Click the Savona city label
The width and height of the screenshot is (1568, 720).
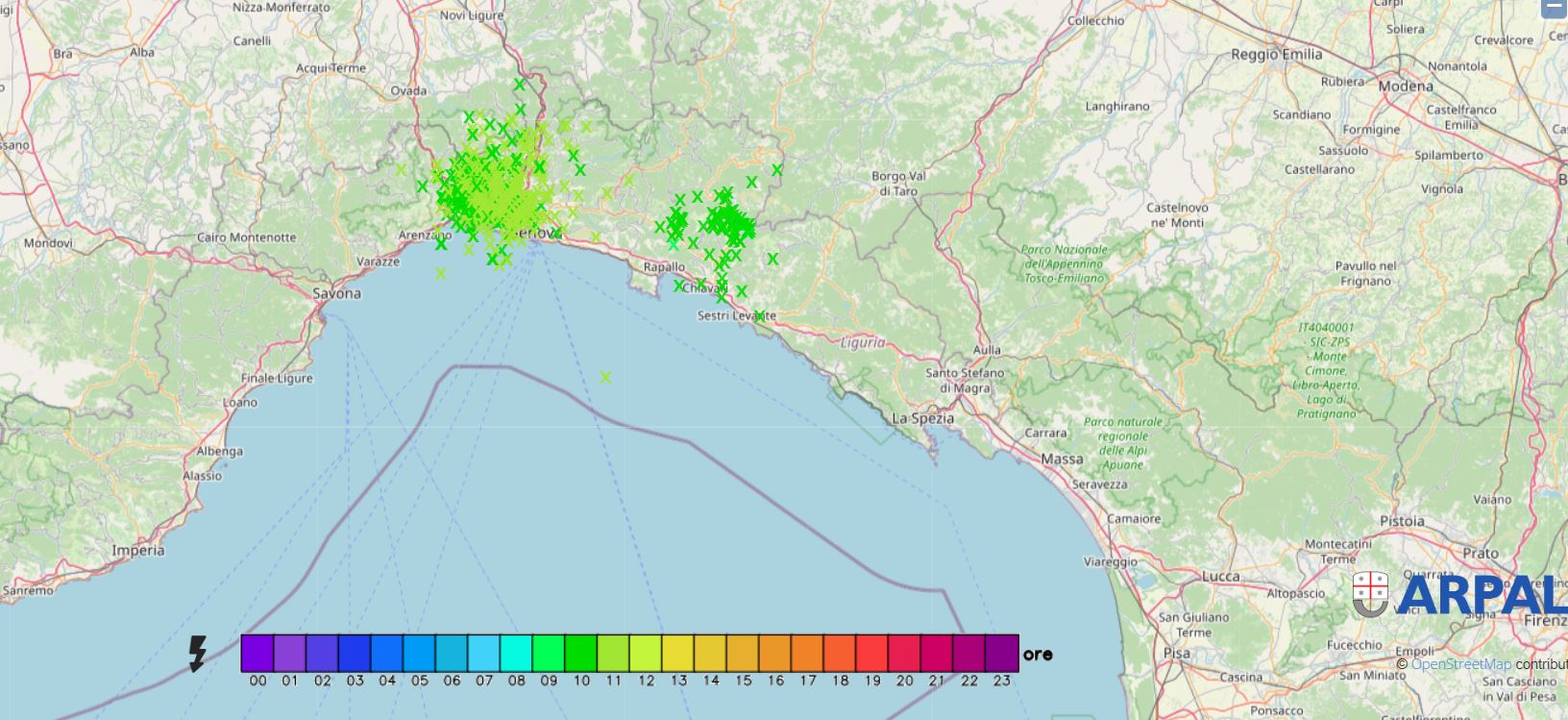click(x=336, y=293)
